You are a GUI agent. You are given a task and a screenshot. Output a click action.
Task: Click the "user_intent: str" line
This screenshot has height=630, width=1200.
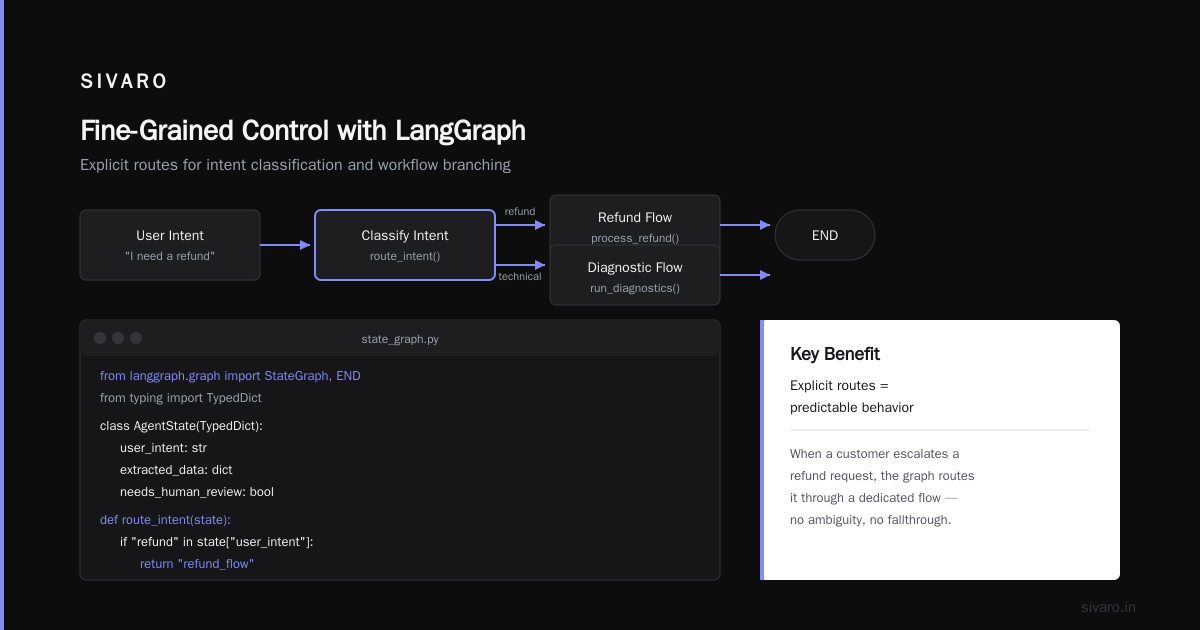[163, 448]
